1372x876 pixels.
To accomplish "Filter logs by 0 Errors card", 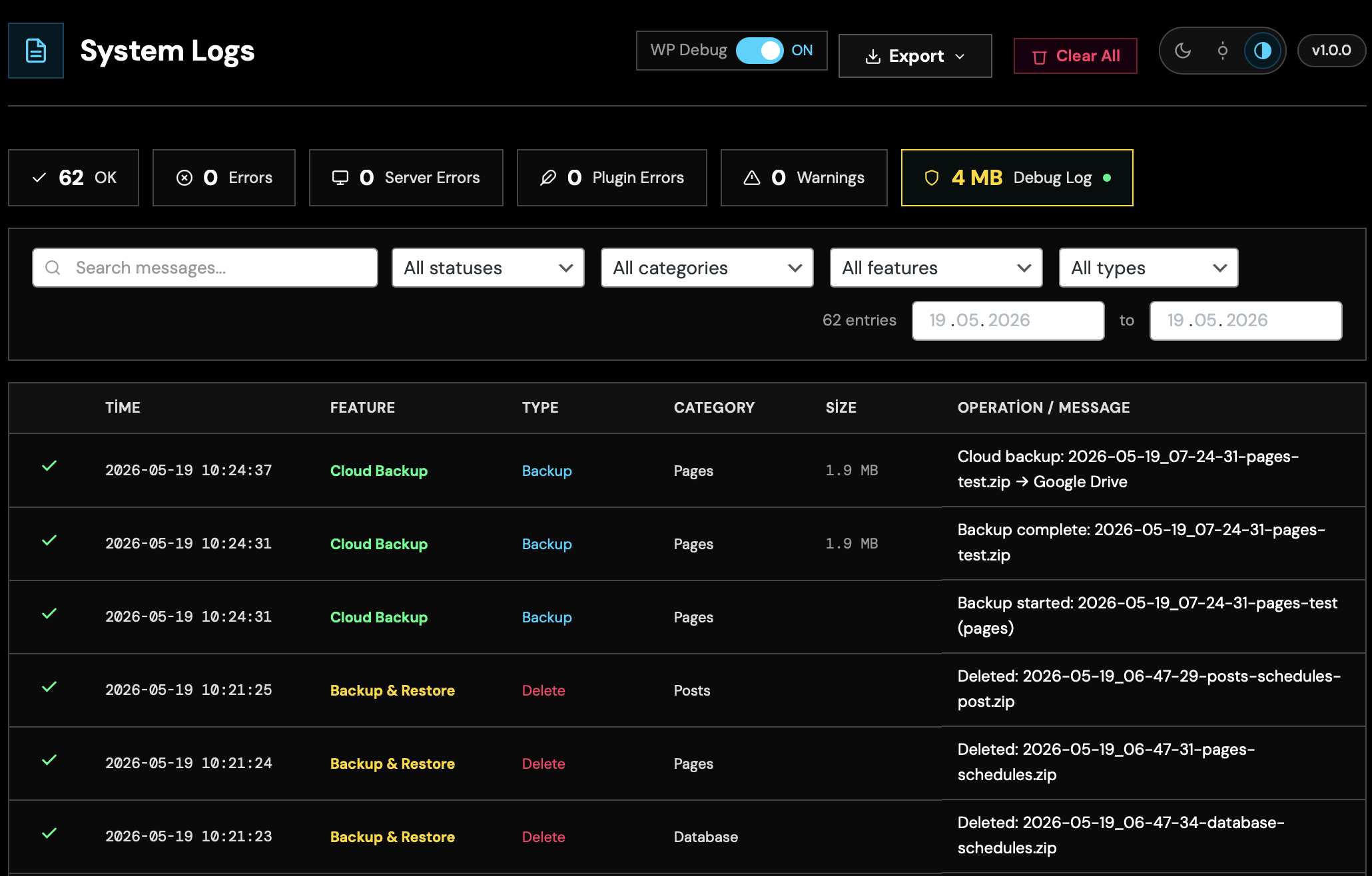I will [x=224, y=178].
